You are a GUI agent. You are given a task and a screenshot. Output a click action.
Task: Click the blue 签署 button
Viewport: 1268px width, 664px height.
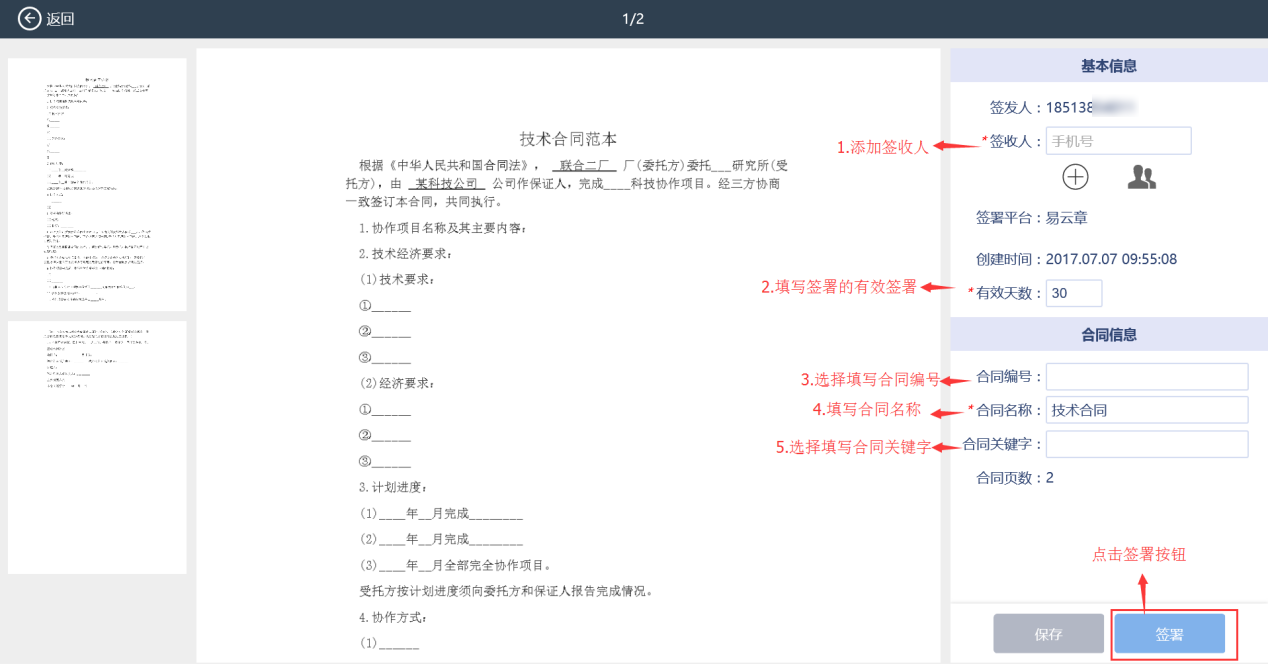pos(1169,634)
